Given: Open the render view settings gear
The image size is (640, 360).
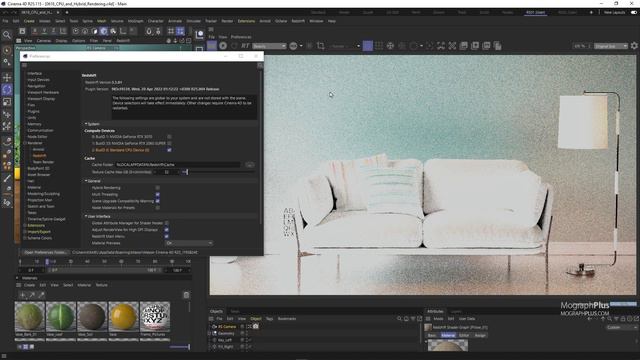Looking at the screenshot, I should pos(634,46).
